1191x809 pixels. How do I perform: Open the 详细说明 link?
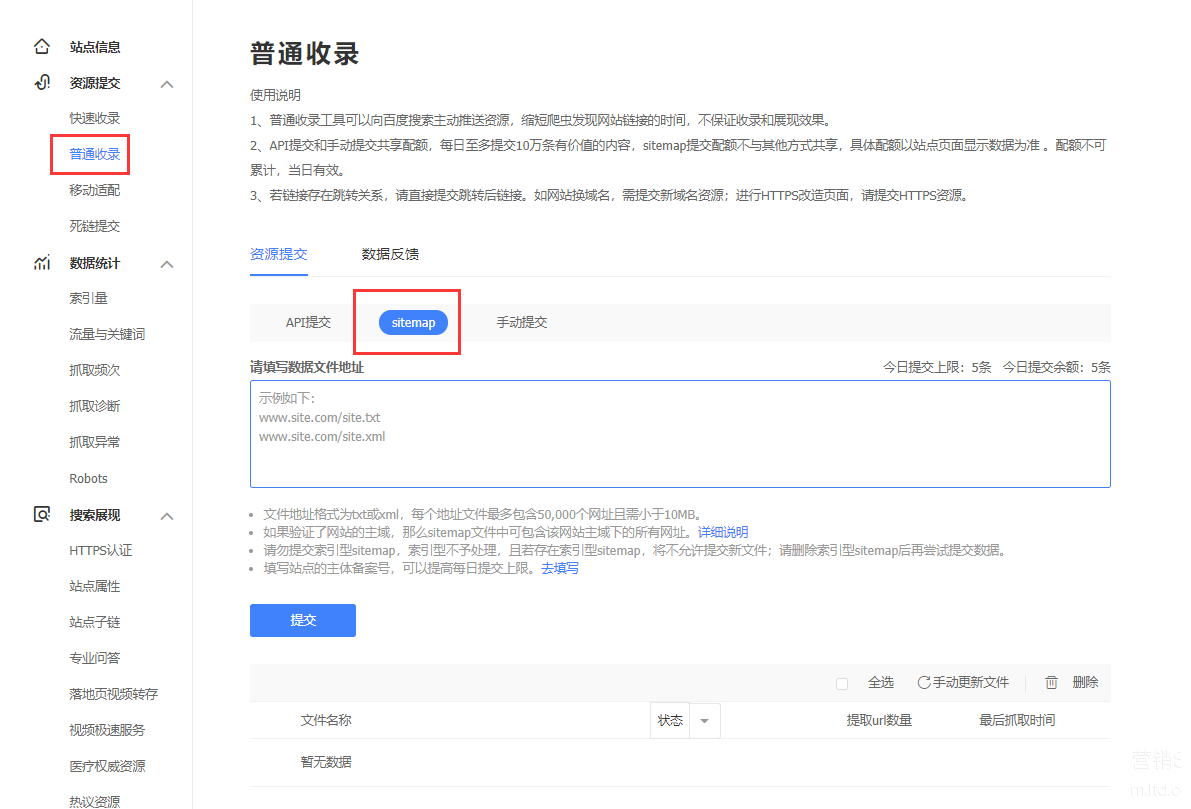pos(722,532)
